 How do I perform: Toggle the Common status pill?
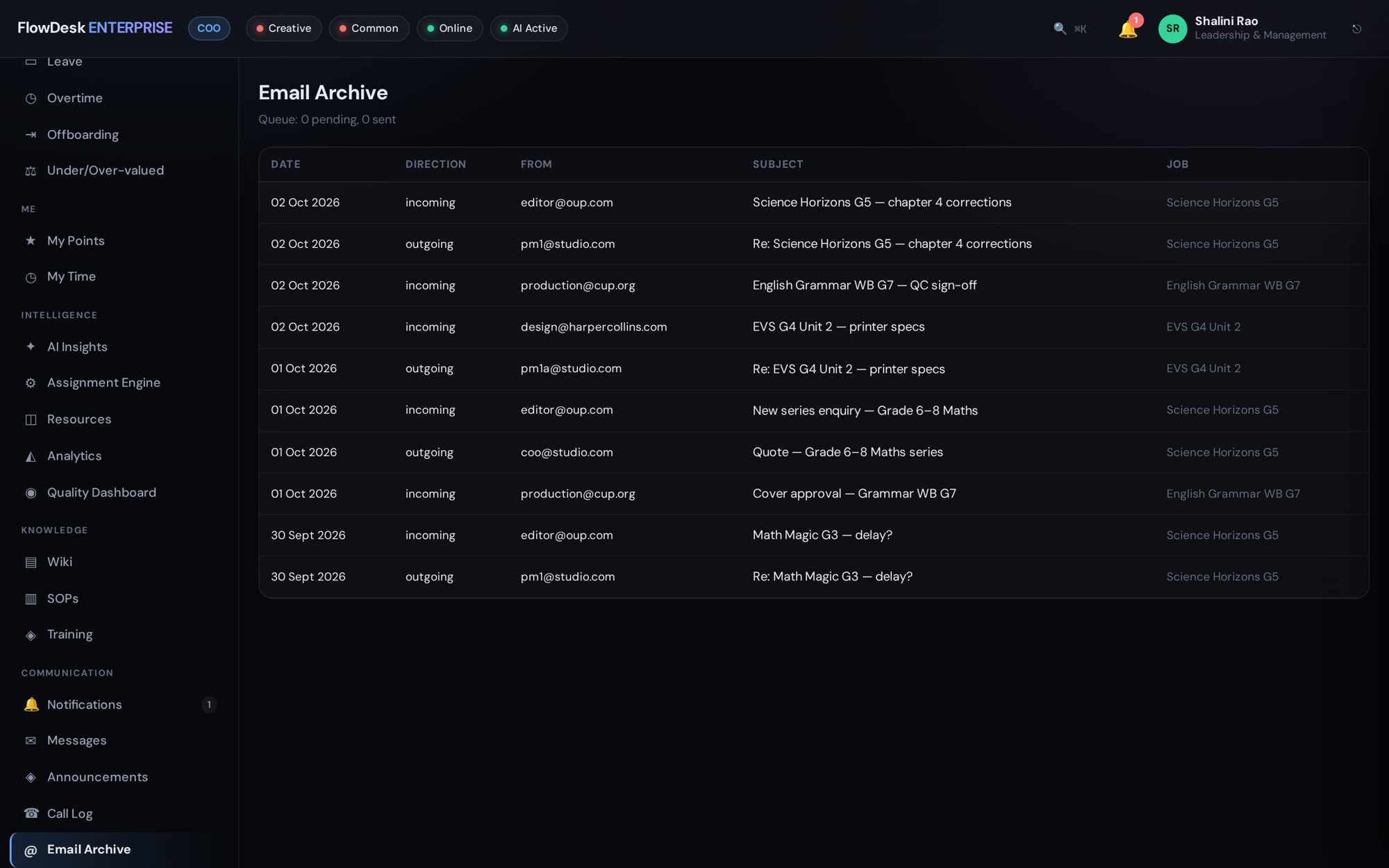[369, 28]
